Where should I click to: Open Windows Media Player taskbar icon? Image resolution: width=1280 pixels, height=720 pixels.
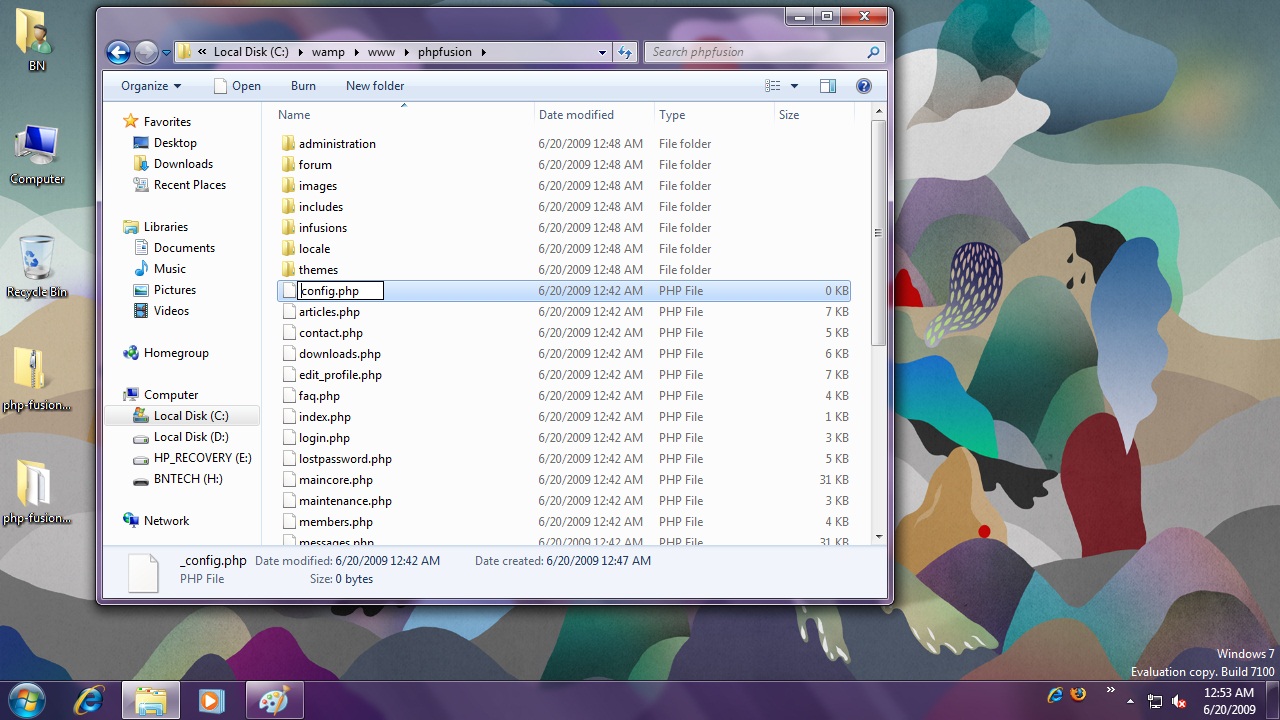(211, 701)
